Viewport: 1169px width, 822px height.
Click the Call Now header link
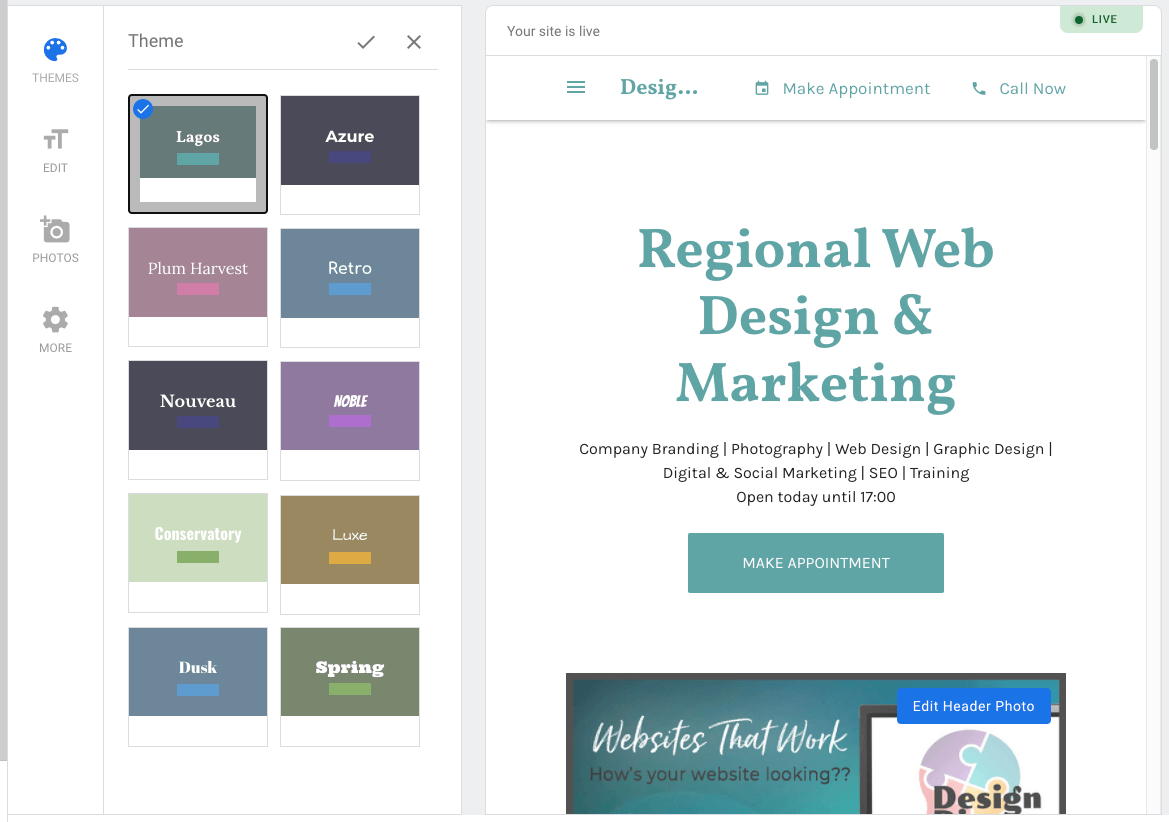tap(1032, 89)
